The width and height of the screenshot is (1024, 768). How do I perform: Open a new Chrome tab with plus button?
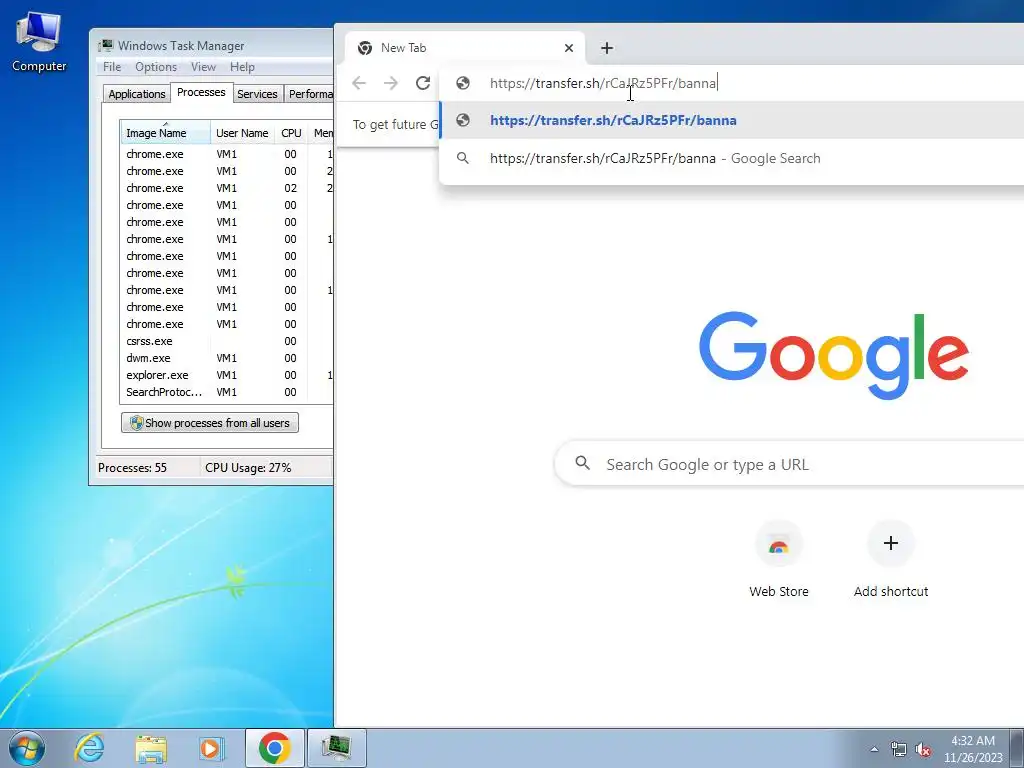(x=607, y=48)
